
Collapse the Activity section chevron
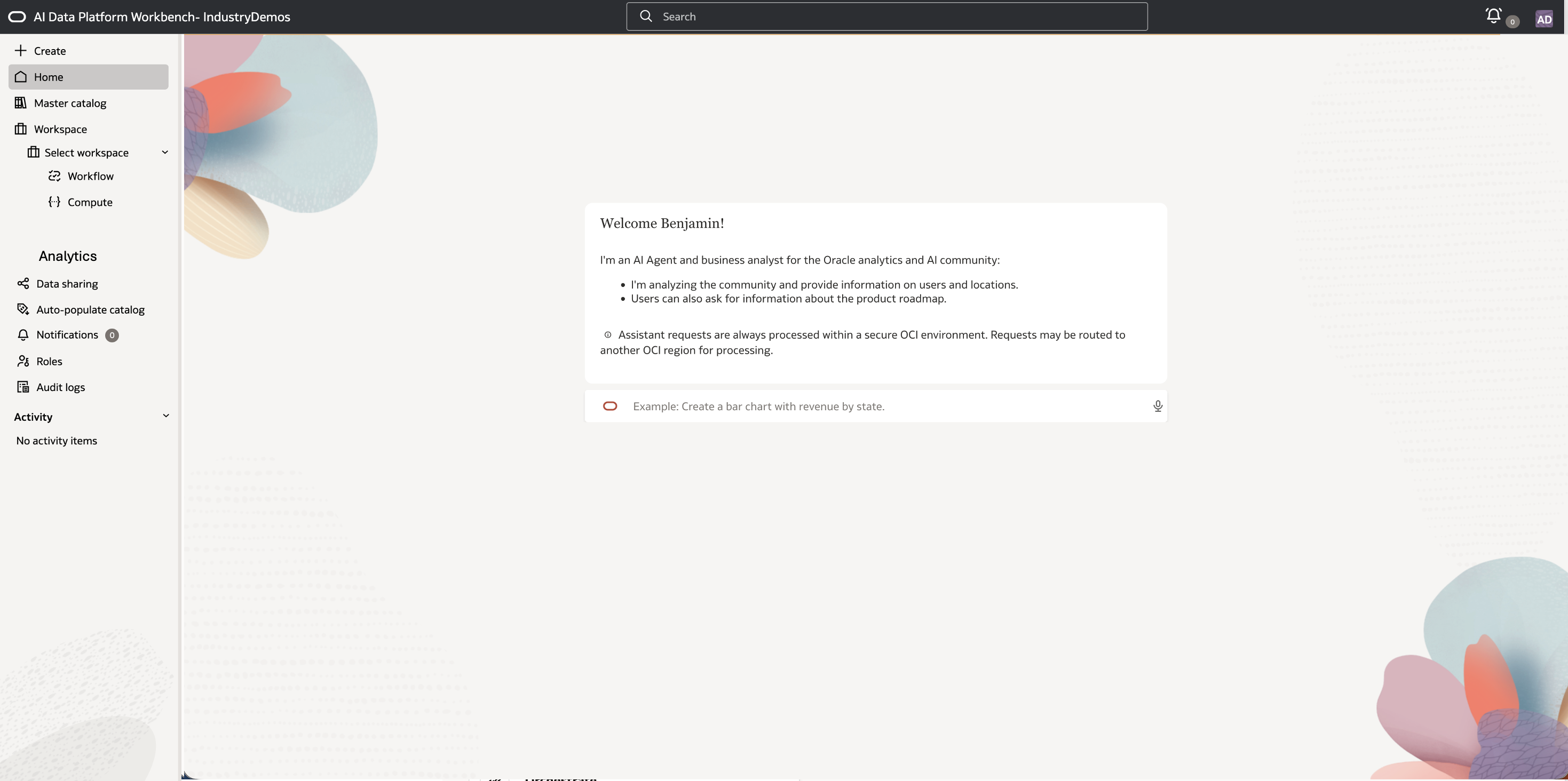[x=165, y=416]
